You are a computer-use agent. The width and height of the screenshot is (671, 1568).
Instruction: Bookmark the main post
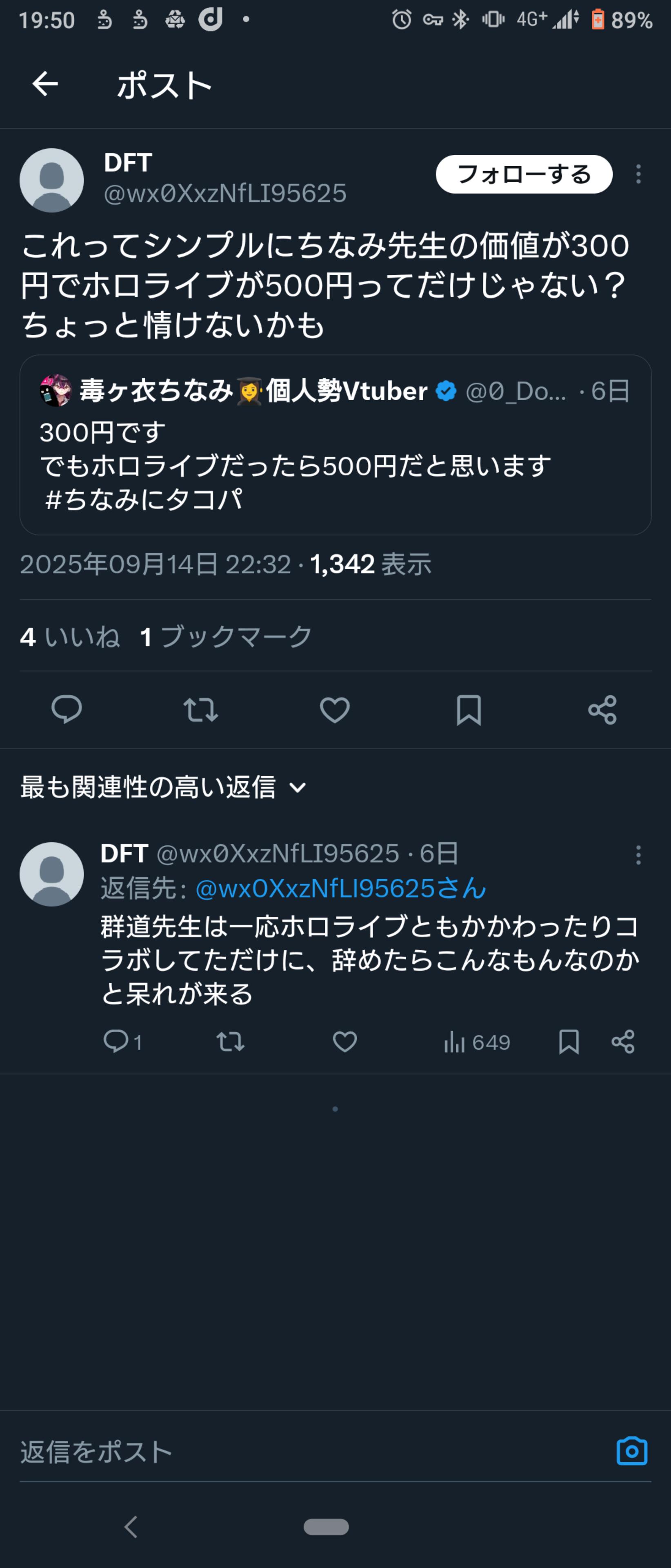coord(469,709)
